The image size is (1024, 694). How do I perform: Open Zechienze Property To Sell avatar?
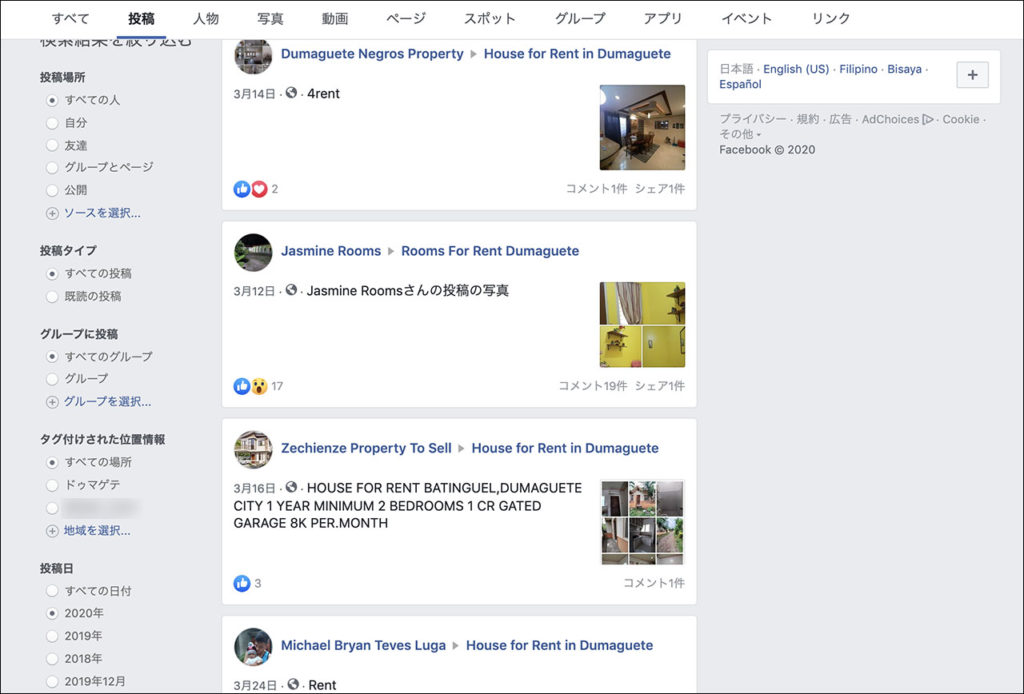tap(253, 450)
